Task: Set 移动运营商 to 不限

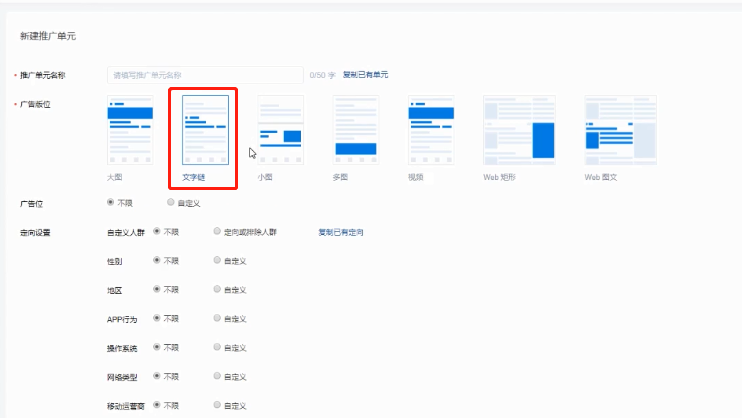Action: click(x=157, y=405)
